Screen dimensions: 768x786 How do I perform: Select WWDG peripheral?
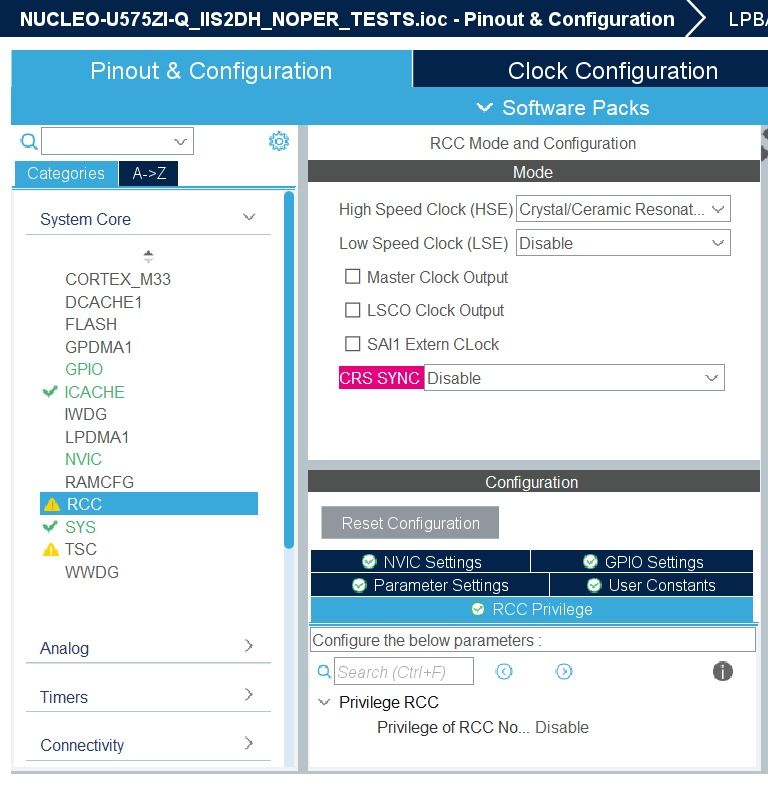point(92,572)
